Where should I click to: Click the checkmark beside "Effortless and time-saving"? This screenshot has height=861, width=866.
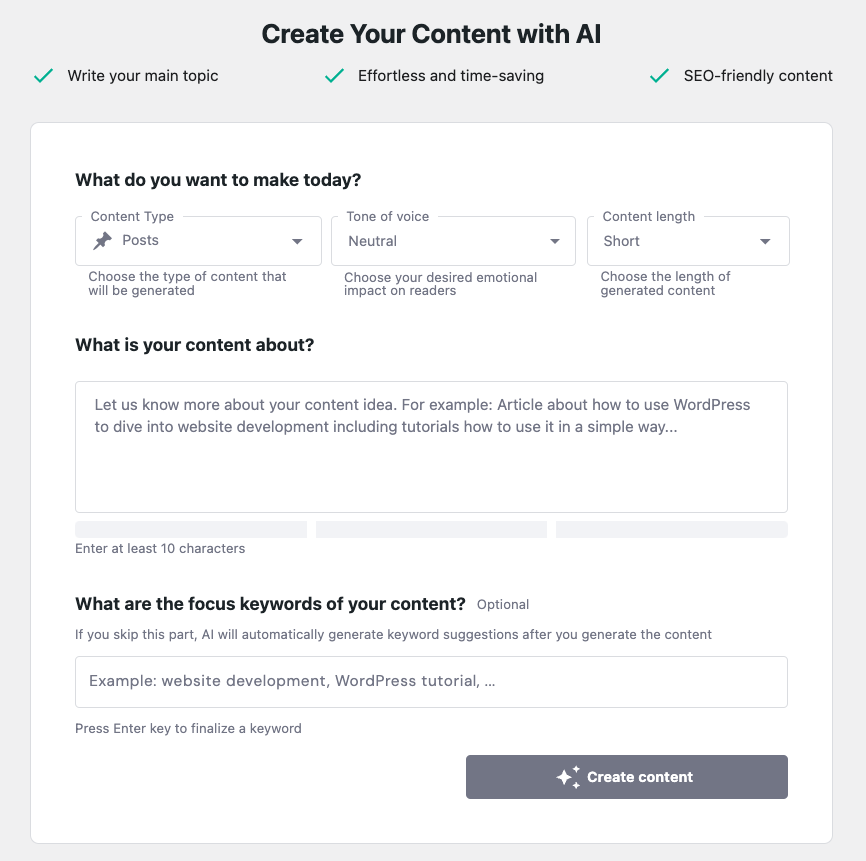pos(334,75)
